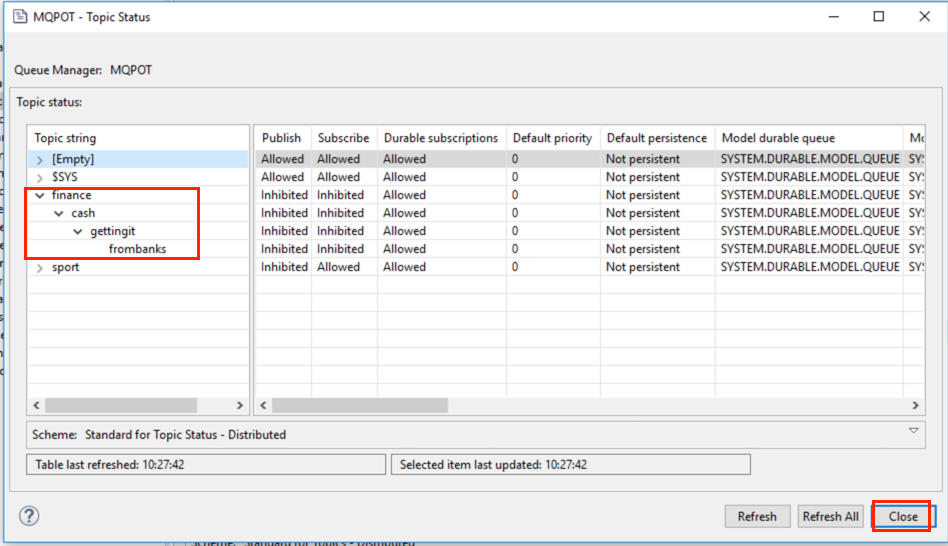The width and height of the screenshot is (948, 546).
Task: Click tree pane scrollbar right arrow
Action: (240, 405)
